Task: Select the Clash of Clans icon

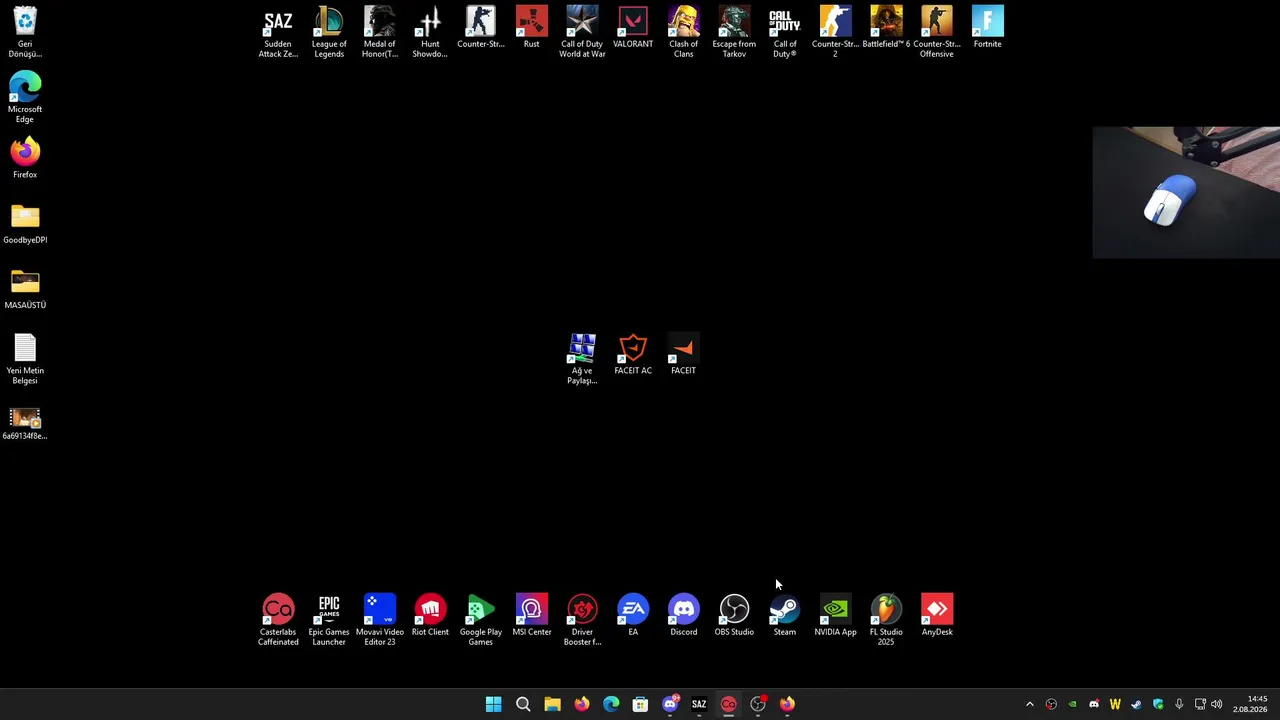Action: [x=683, y=32]
